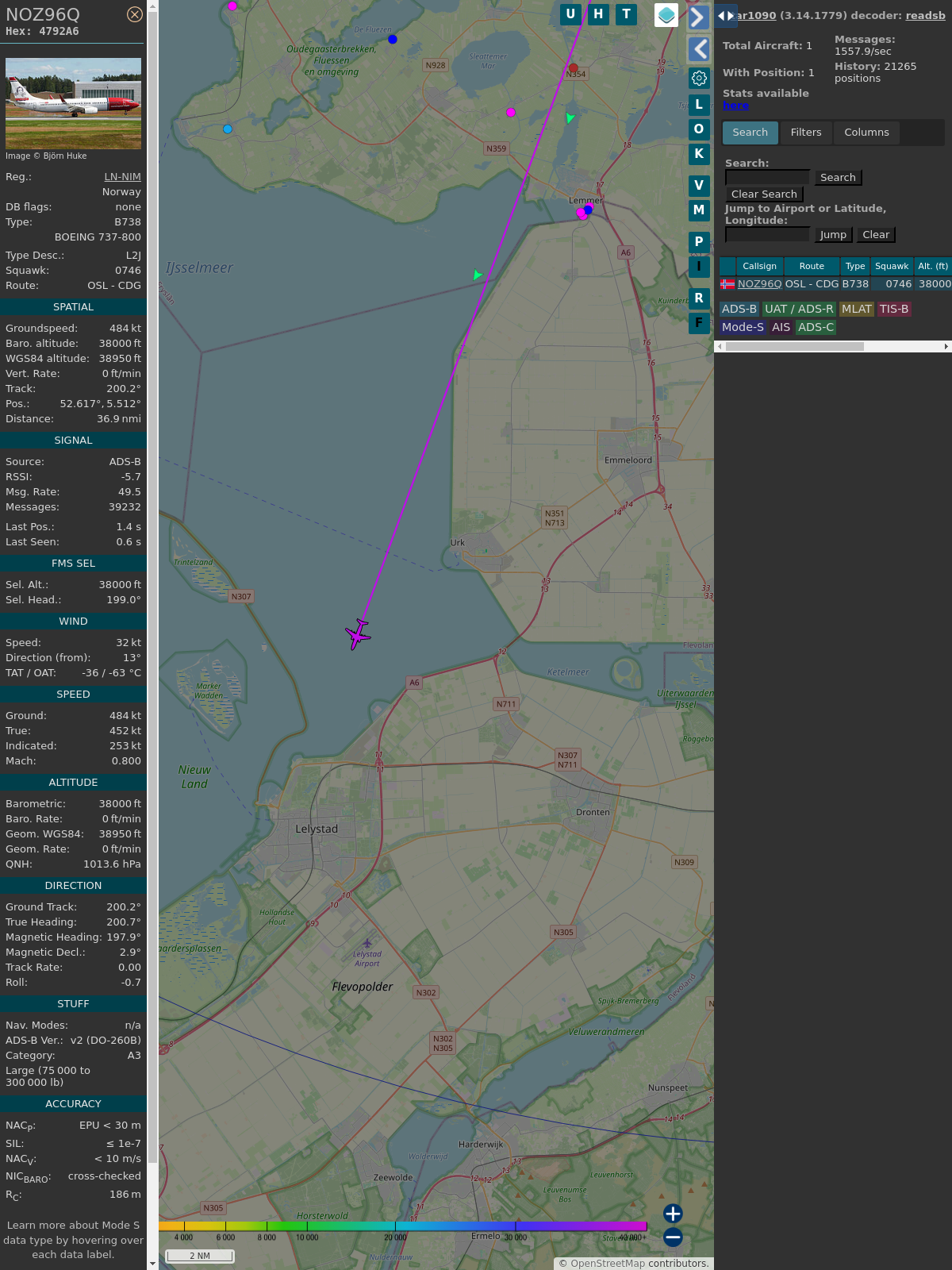The height and width of the screenshot is (1270, 952).
Task: Toggle the I isolate button
Action: coord(699,266)
